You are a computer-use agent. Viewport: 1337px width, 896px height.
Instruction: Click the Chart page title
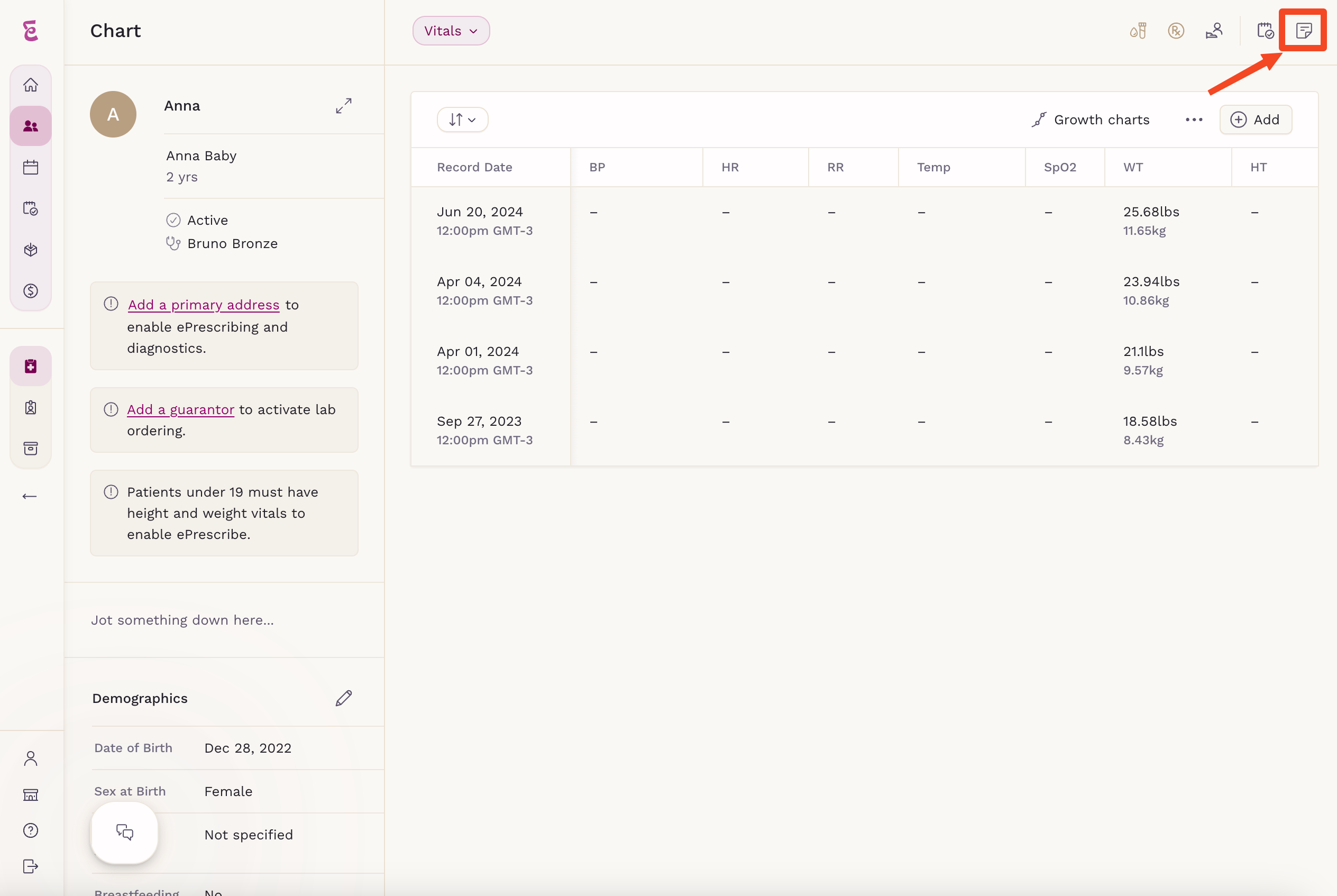coord(115,31)
